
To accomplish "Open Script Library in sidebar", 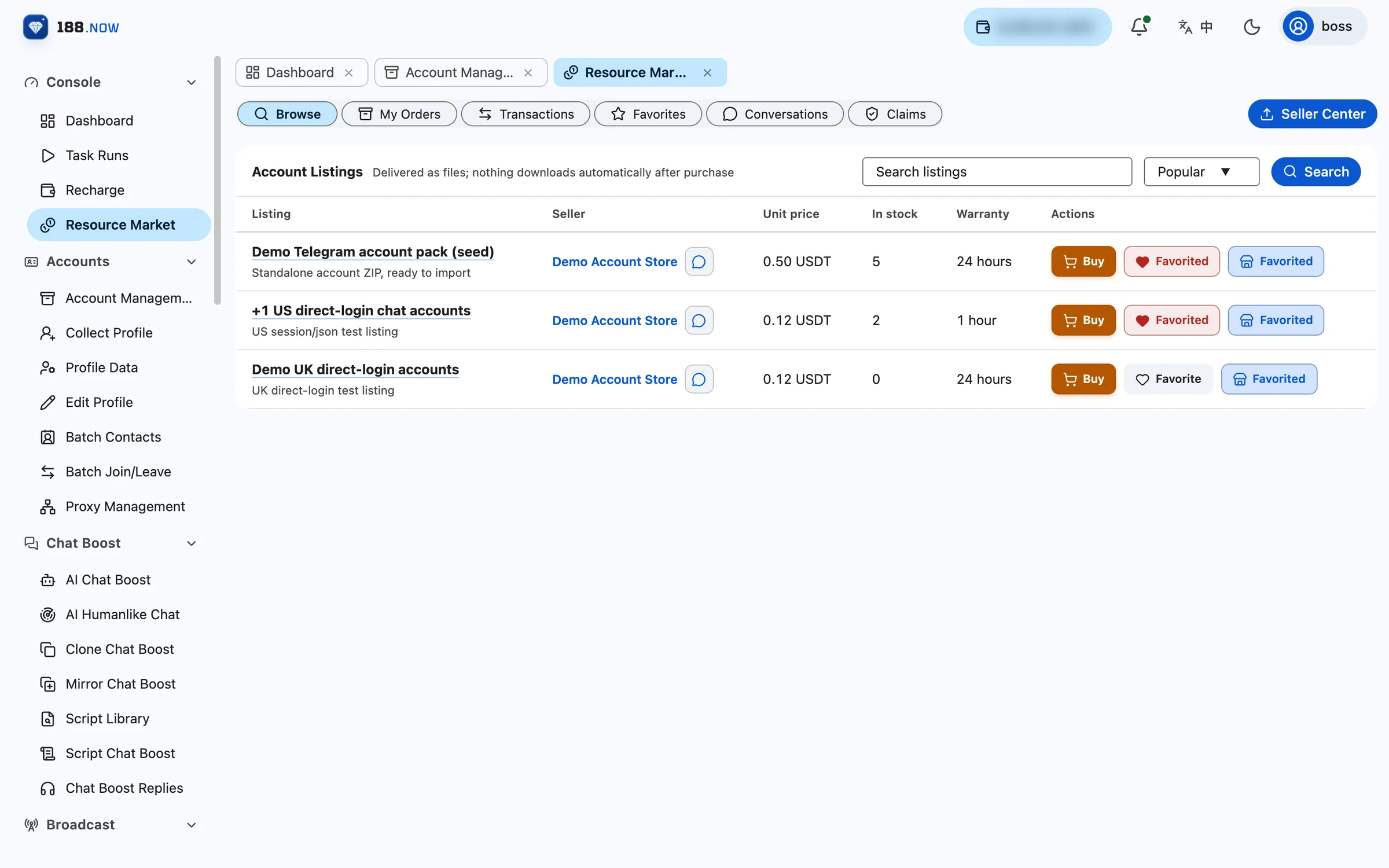I will [119, 719].
